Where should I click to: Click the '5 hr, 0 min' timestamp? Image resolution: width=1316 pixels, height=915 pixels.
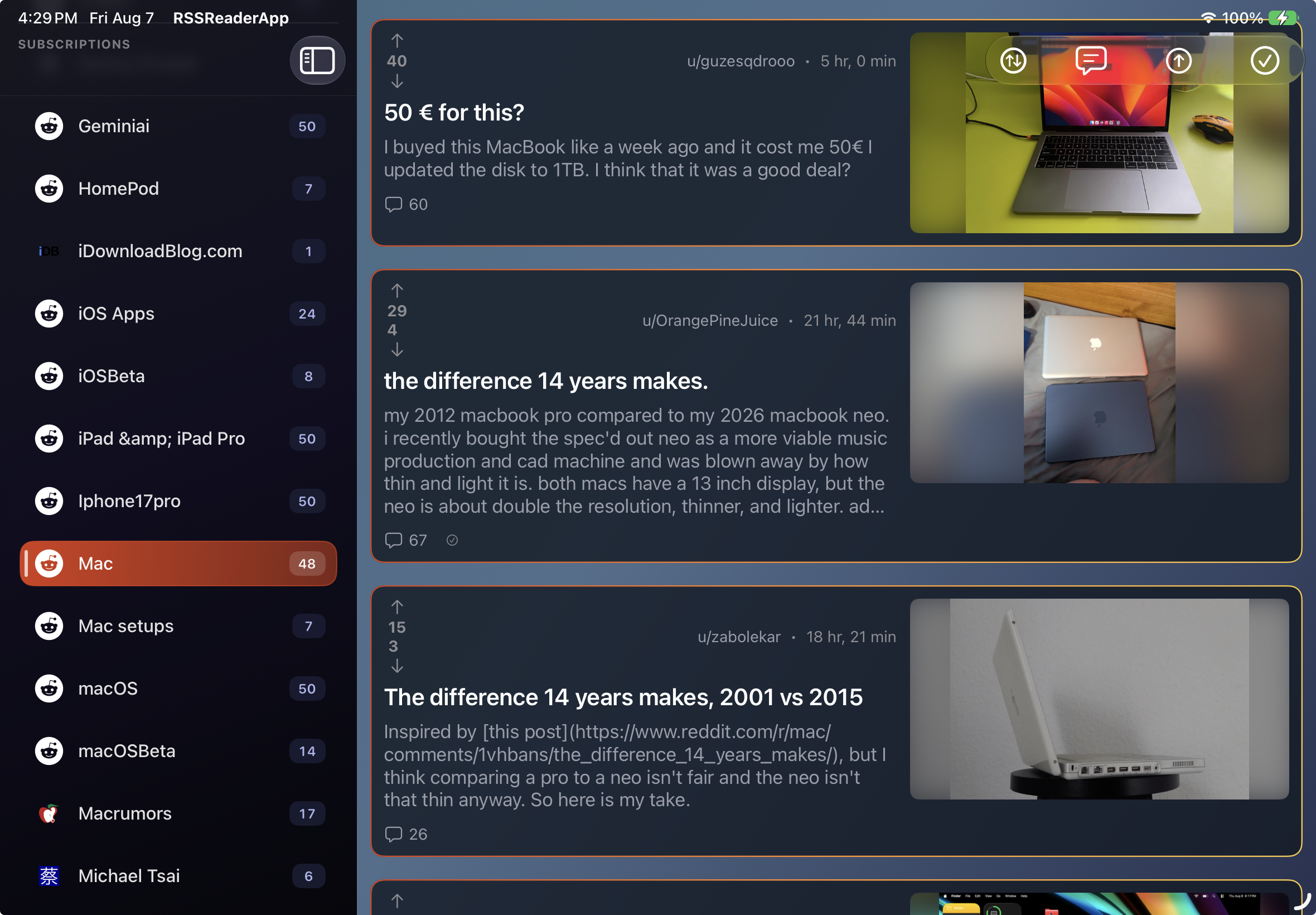click(x=858, y=61)
